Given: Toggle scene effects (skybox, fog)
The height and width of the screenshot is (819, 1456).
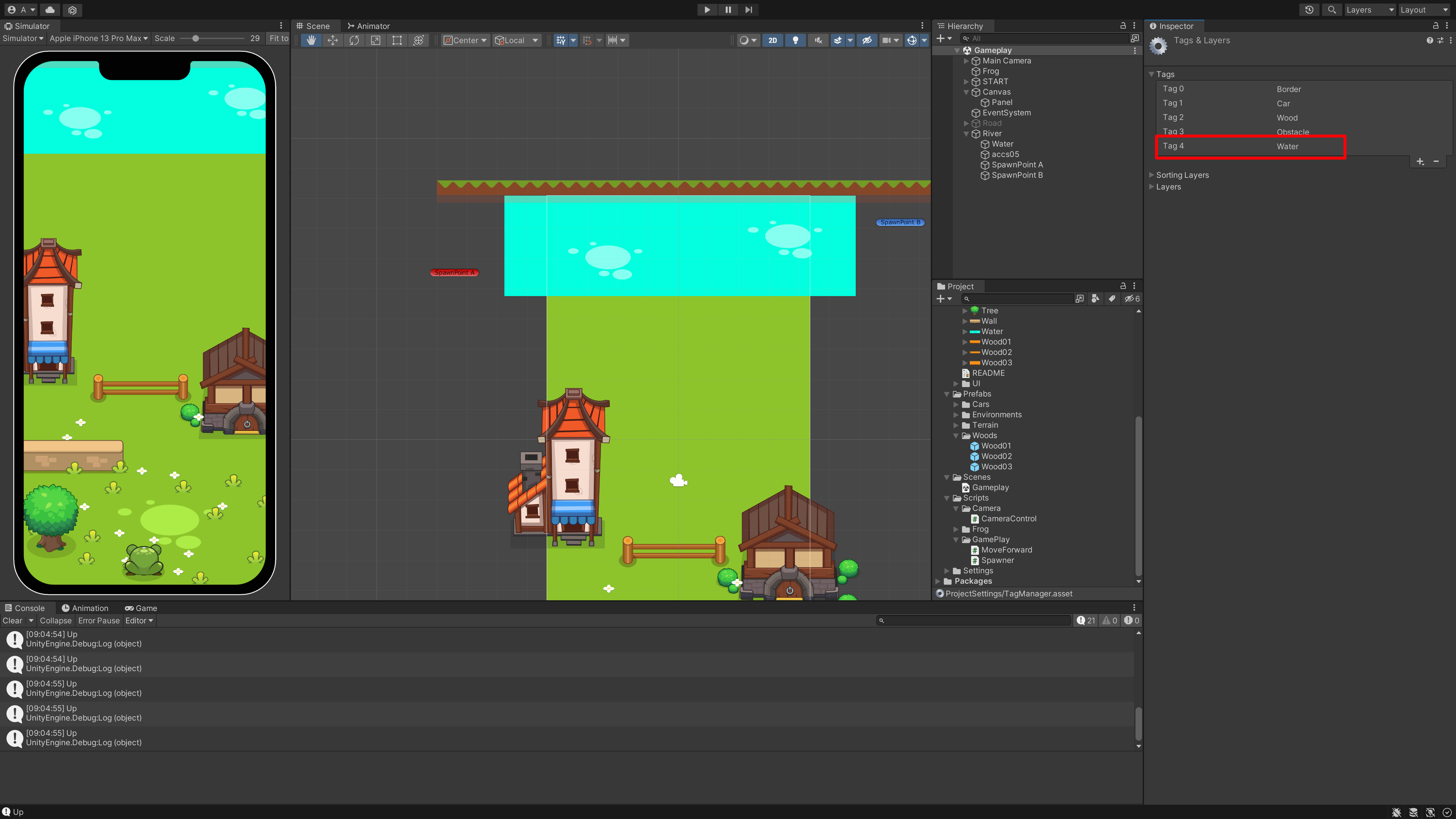Looking at the screenshot, I should point(838,40).
